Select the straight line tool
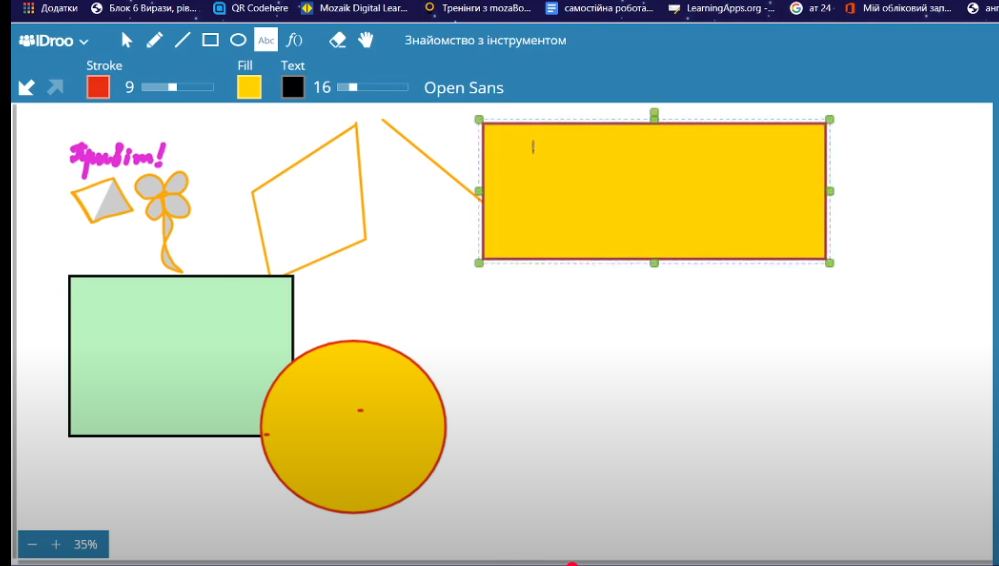The width and height of the screenshot is (999, 566). pos(182,41)
